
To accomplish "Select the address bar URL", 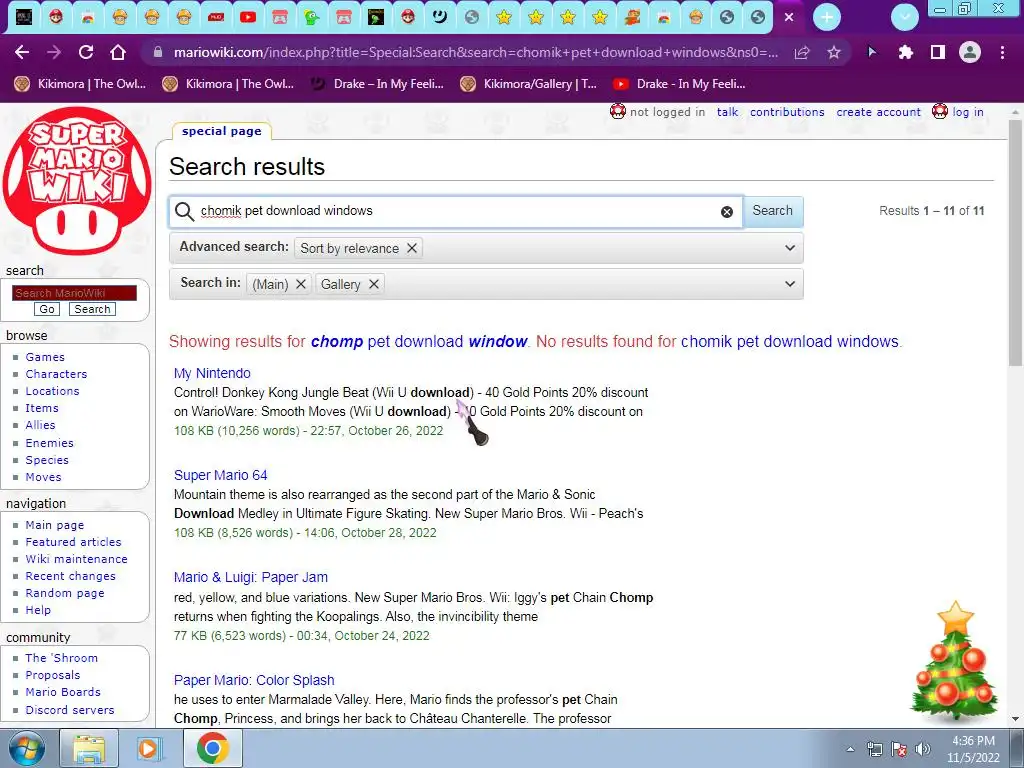I will pyautogui.click(x=475, y=52).
